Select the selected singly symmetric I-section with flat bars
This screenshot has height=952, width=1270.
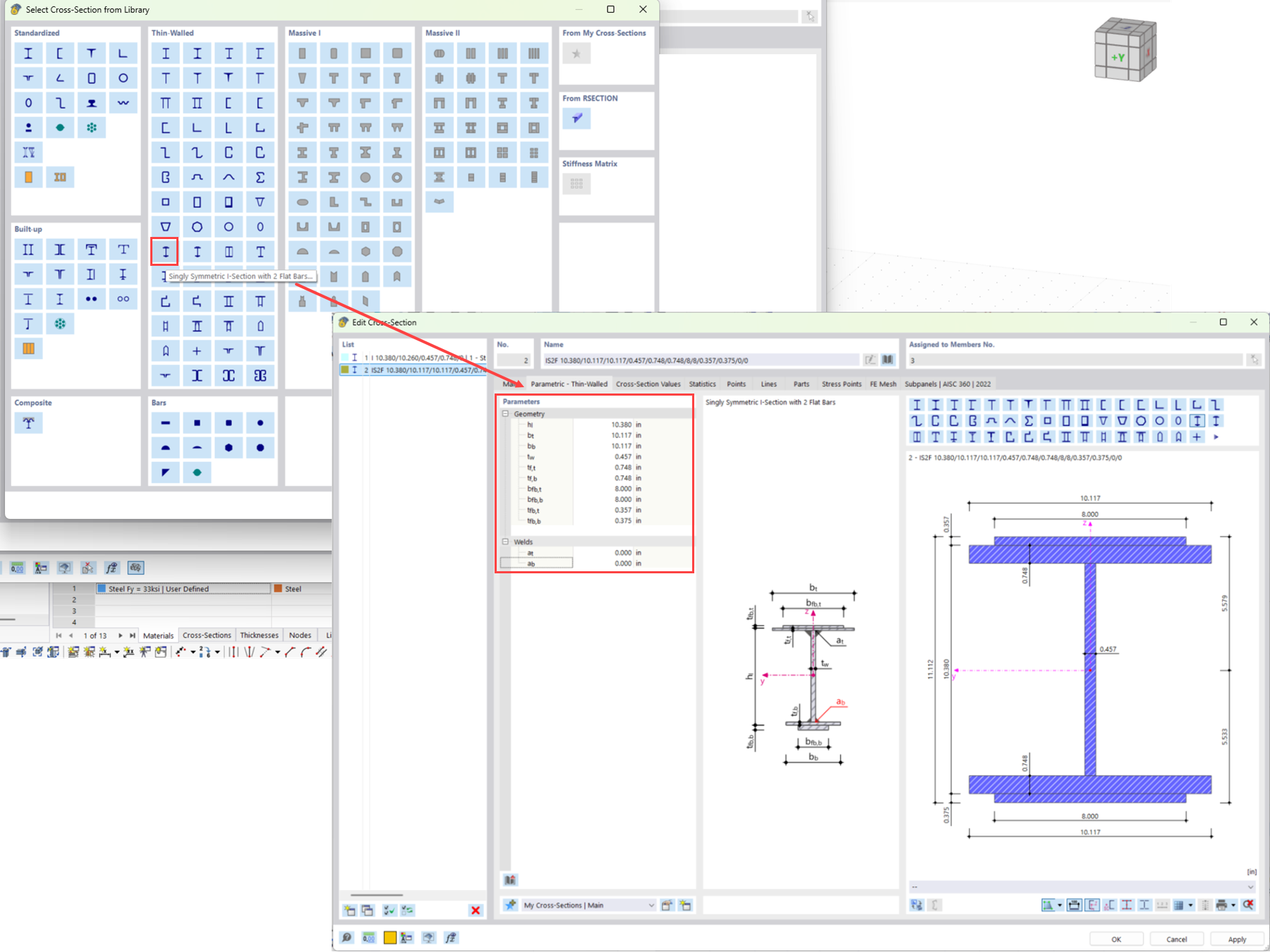[165, 252]
